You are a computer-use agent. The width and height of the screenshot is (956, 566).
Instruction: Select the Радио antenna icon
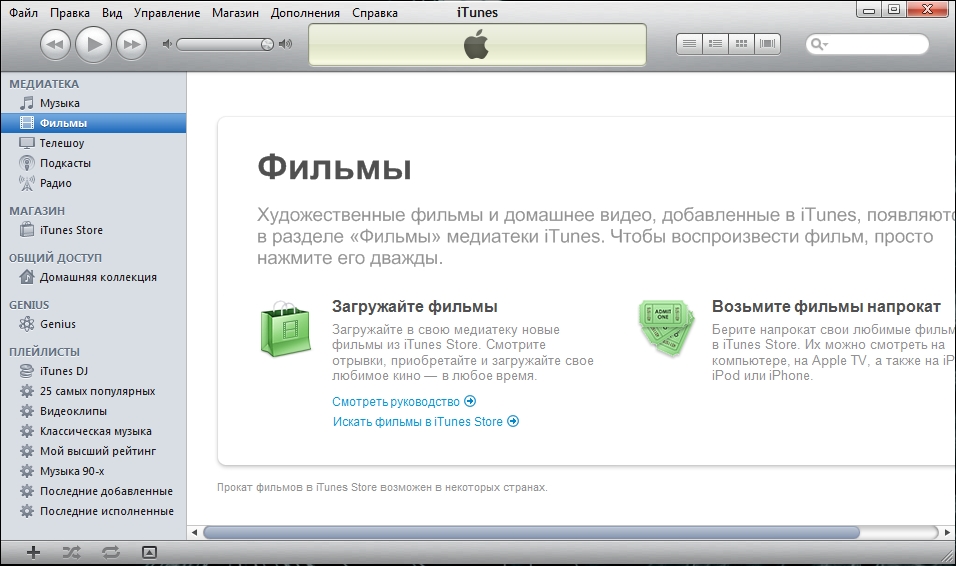[27, 183]
